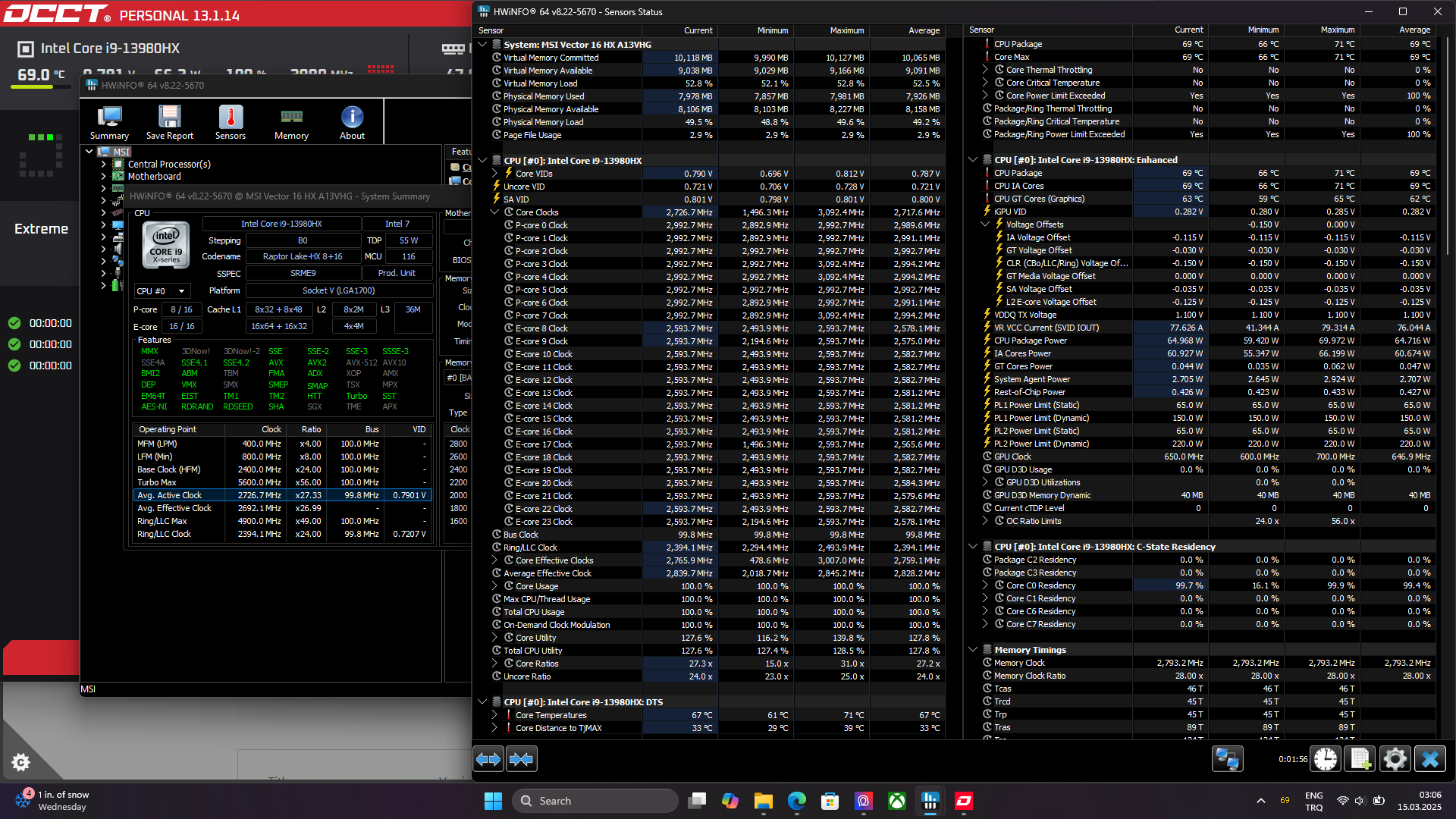Screen dimensions: 1456x819
Task: Collapse the MSI root tree node
Action: point(89,152)
